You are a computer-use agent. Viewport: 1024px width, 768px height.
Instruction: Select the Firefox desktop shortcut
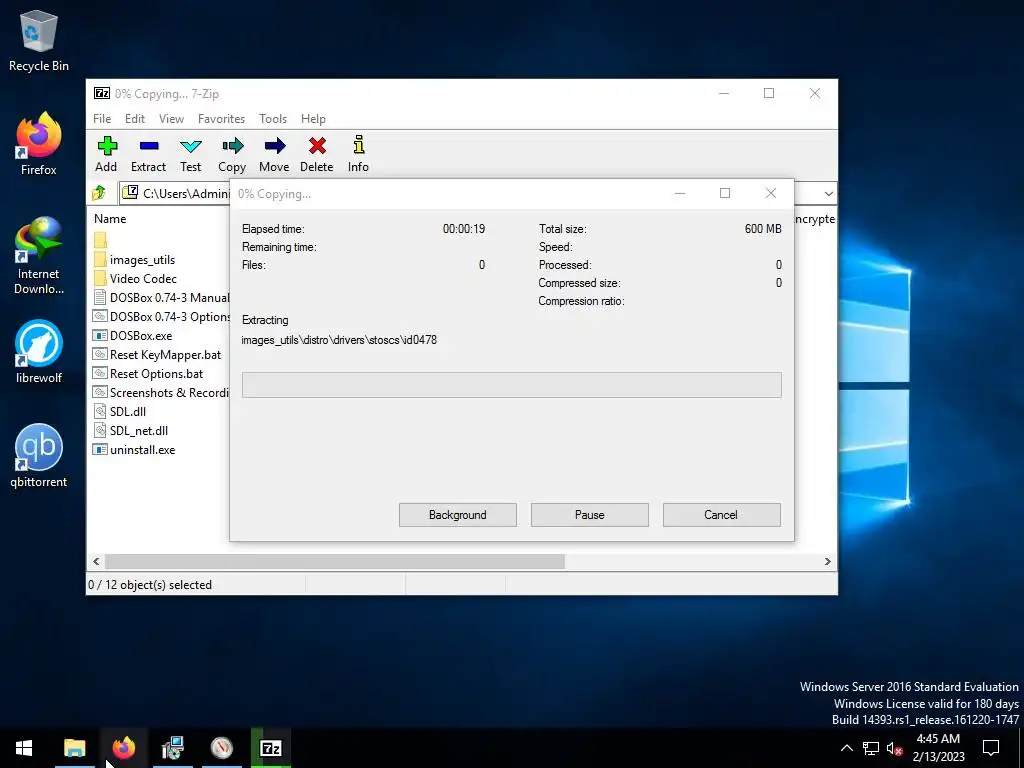point(39,144)
